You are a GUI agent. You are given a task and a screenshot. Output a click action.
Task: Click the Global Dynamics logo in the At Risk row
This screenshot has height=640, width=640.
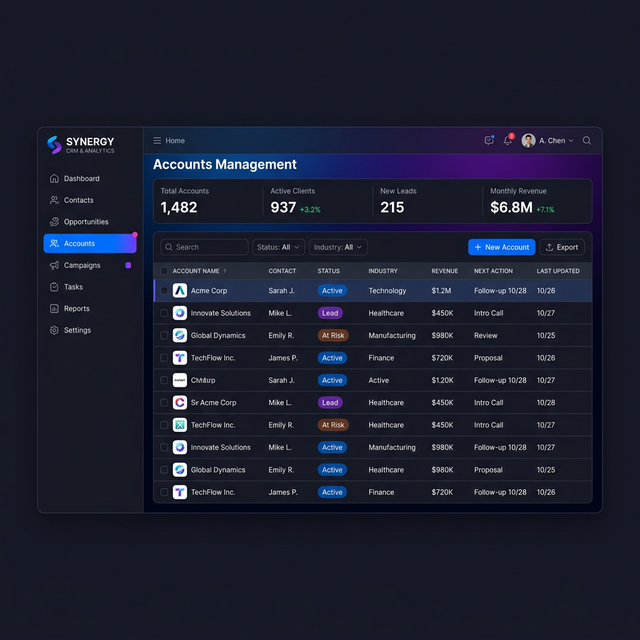point(180,336)
